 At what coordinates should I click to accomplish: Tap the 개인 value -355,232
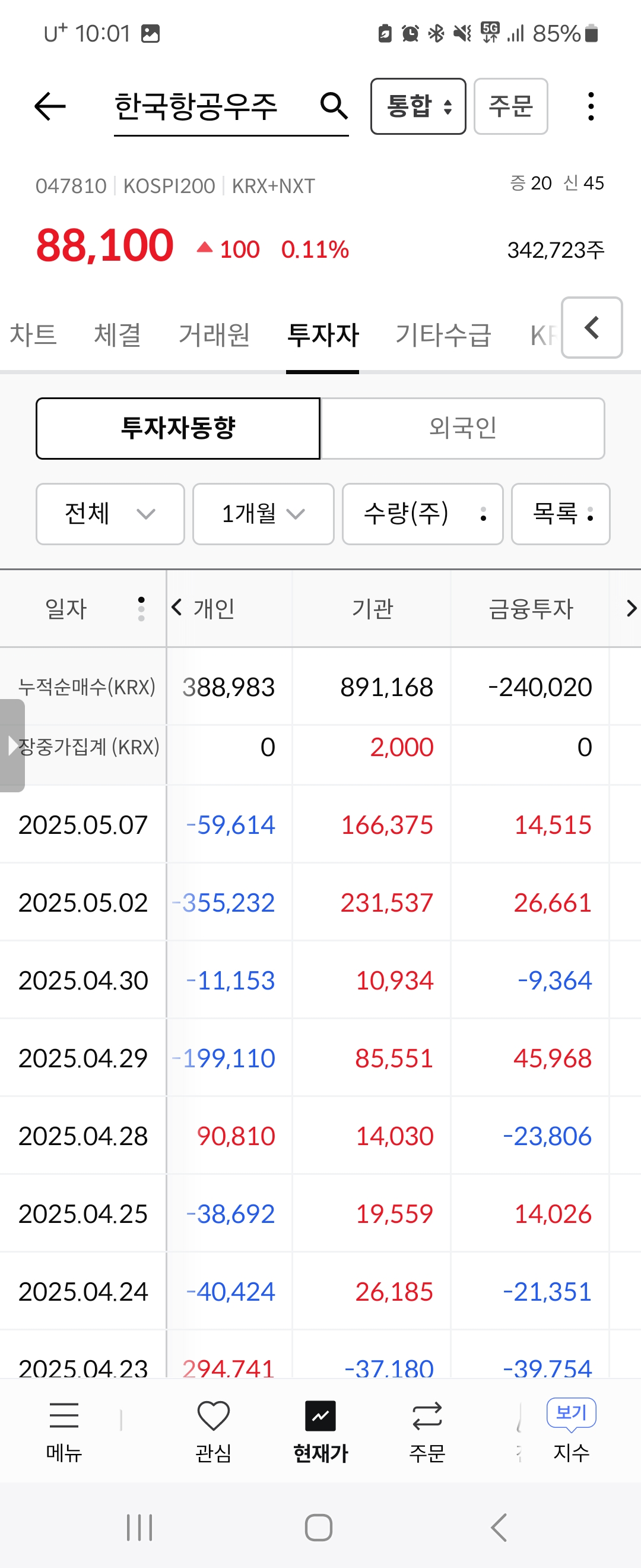[223, 903]
